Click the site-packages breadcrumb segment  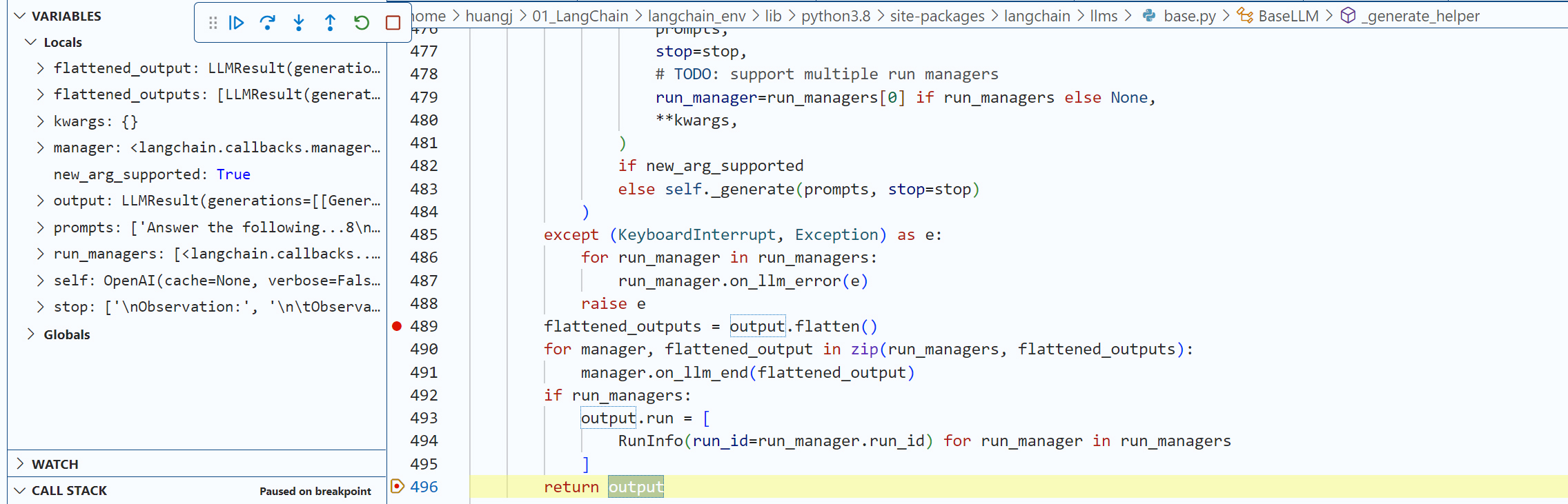click(937, 16)
